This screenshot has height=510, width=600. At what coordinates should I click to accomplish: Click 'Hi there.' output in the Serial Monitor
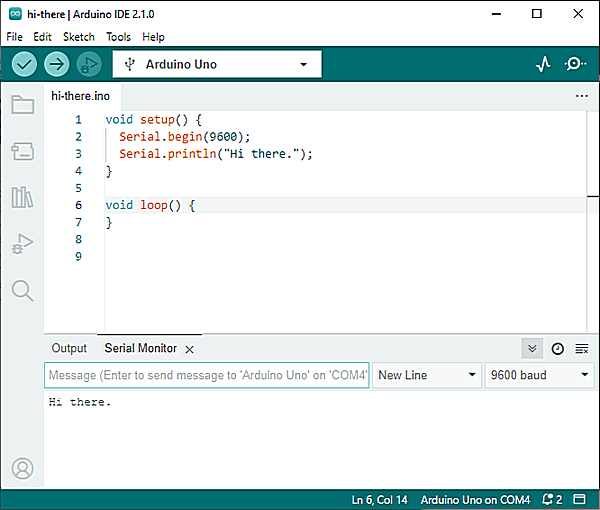(80, 402)
